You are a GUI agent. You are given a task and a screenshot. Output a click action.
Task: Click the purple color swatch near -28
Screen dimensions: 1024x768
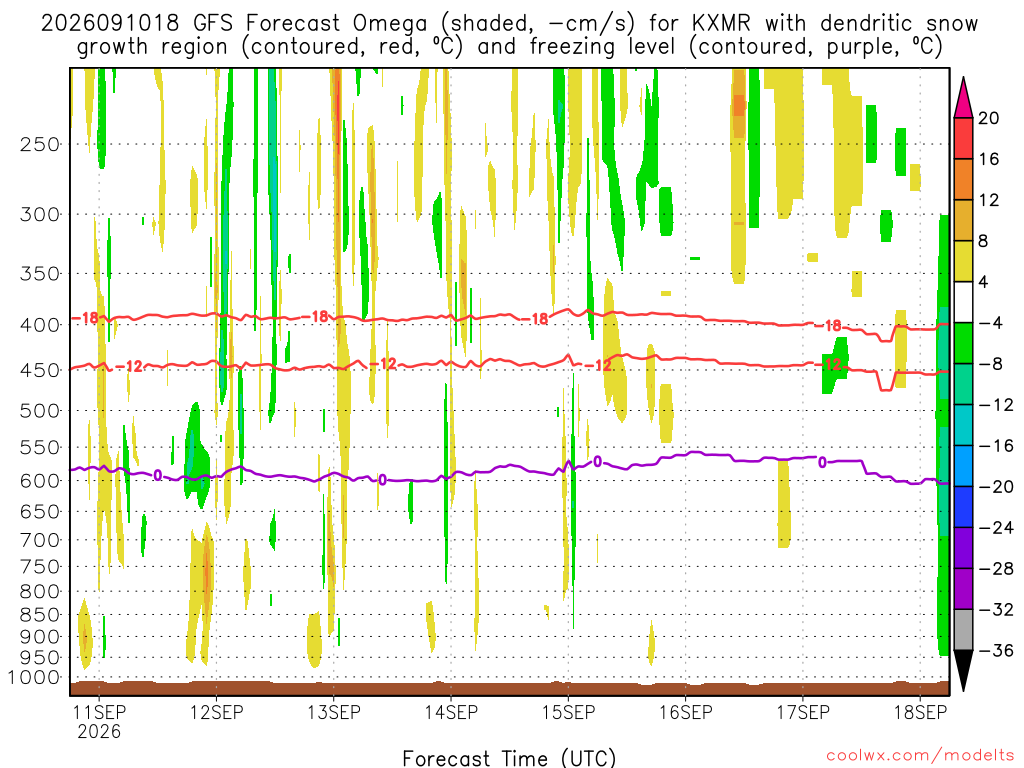coord(963,547)
